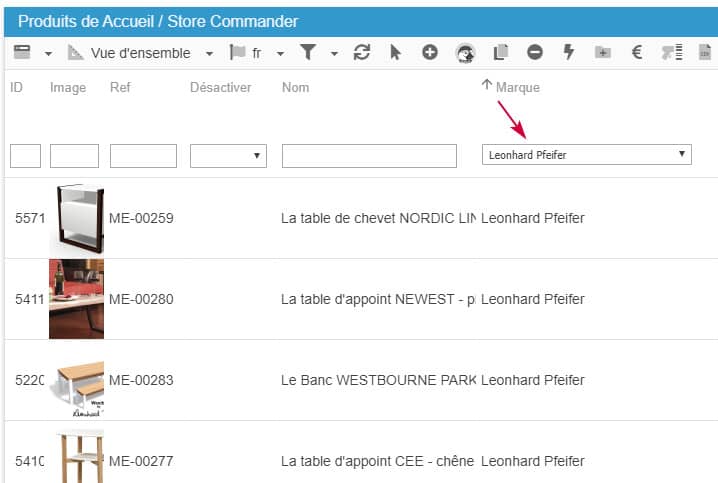
Task: Click the refresh icon in the toolbar
Action: [x=363, y=53]
